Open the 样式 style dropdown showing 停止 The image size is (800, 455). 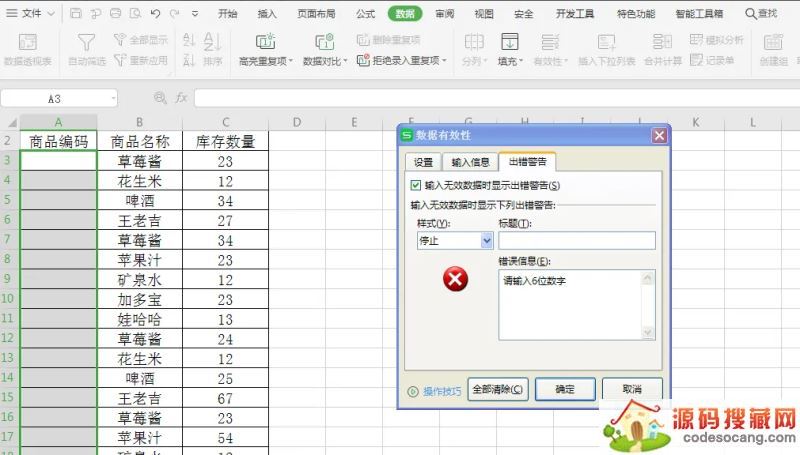(455, 240)
